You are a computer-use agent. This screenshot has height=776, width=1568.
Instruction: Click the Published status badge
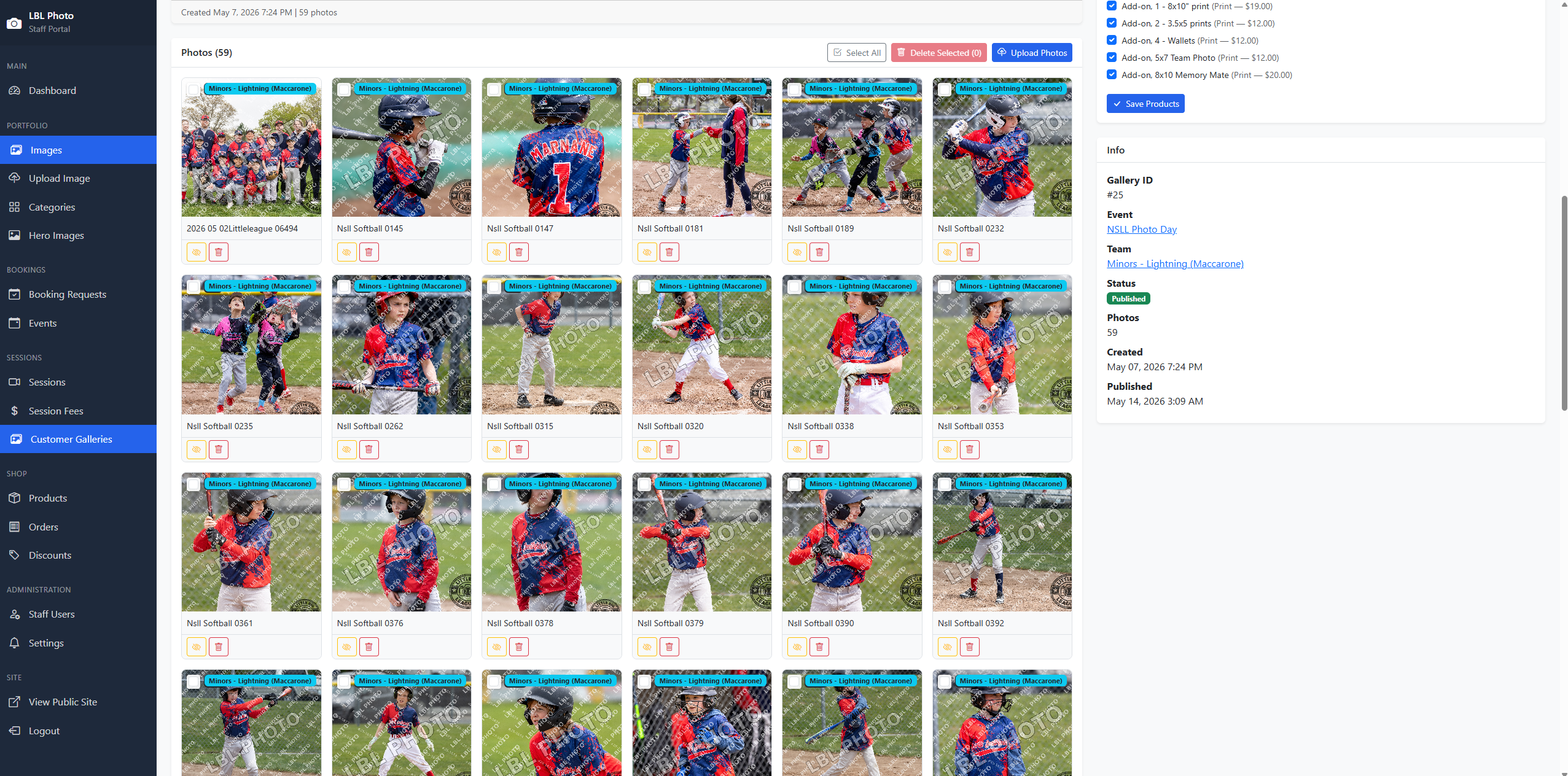pos(1128,299)
